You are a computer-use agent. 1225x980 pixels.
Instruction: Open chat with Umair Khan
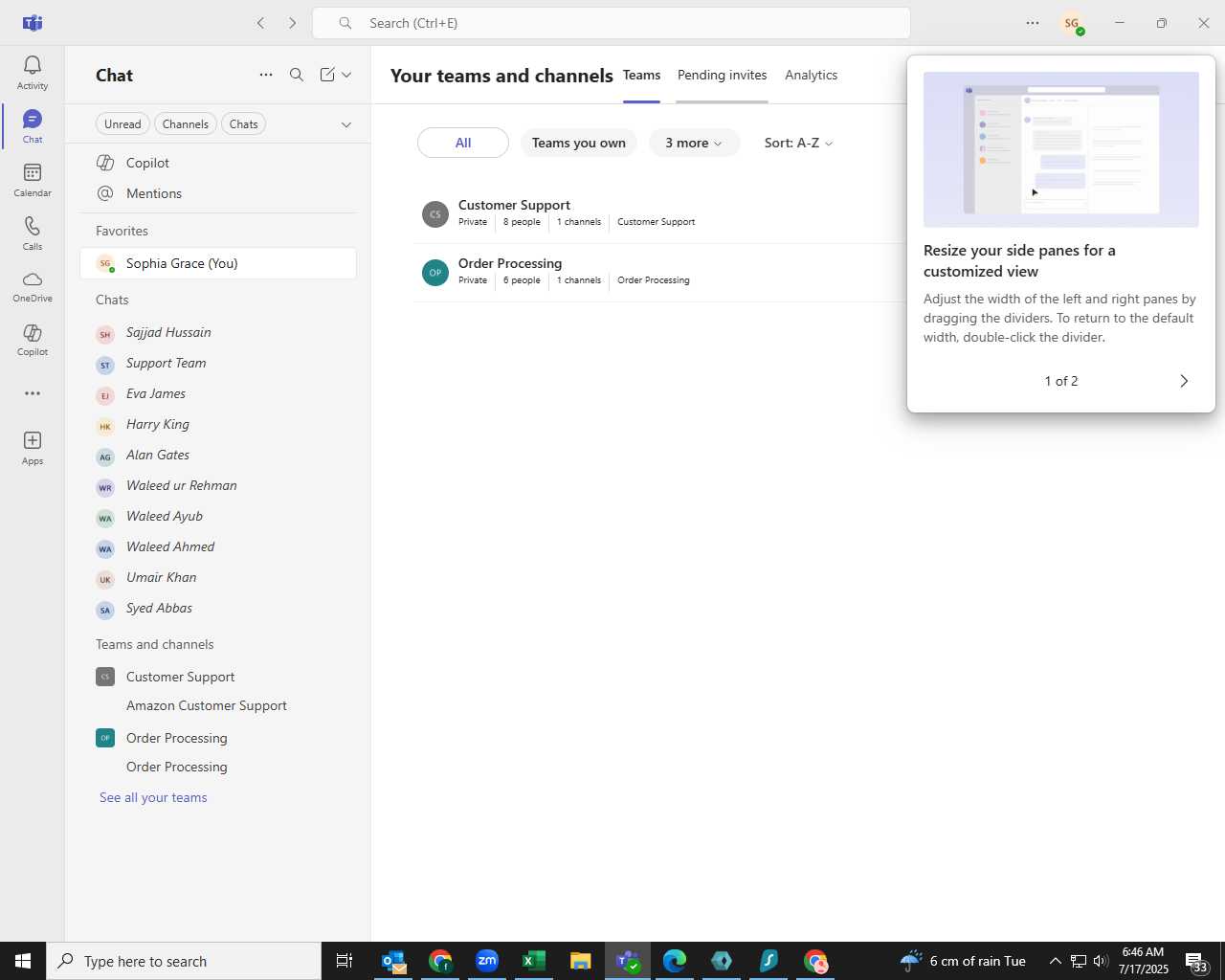click(218, 578)
